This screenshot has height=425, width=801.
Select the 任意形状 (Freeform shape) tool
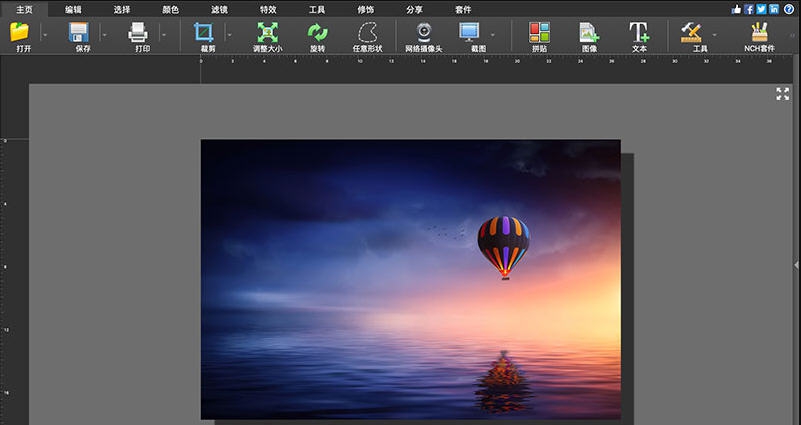[367, 32]
